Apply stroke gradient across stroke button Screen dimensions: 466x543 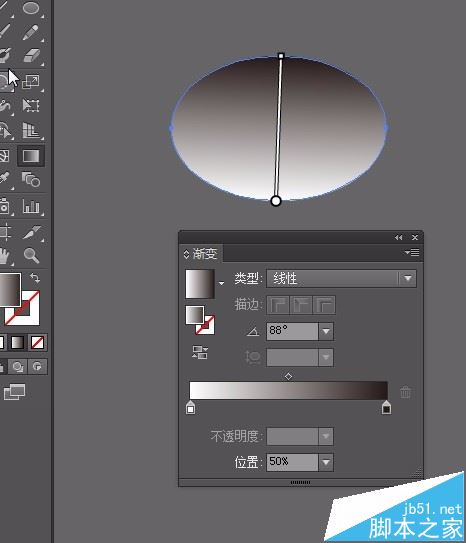pos(324,305)
